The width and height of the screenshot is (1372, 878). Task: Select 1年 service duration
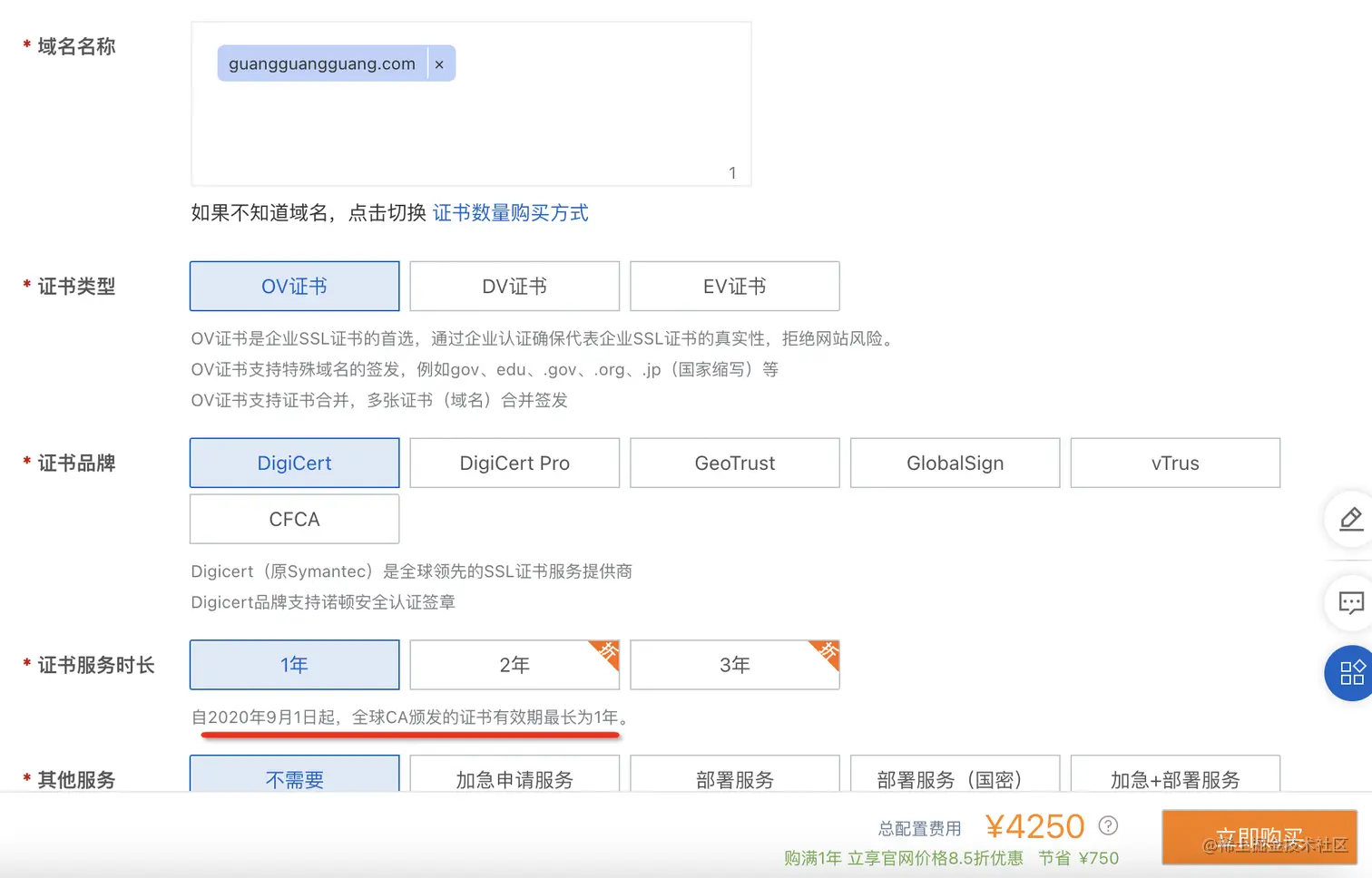294,665
